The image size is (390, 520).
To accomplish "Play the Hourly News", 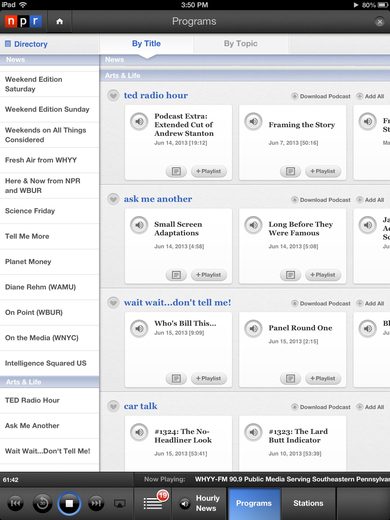I will [200, 503].
